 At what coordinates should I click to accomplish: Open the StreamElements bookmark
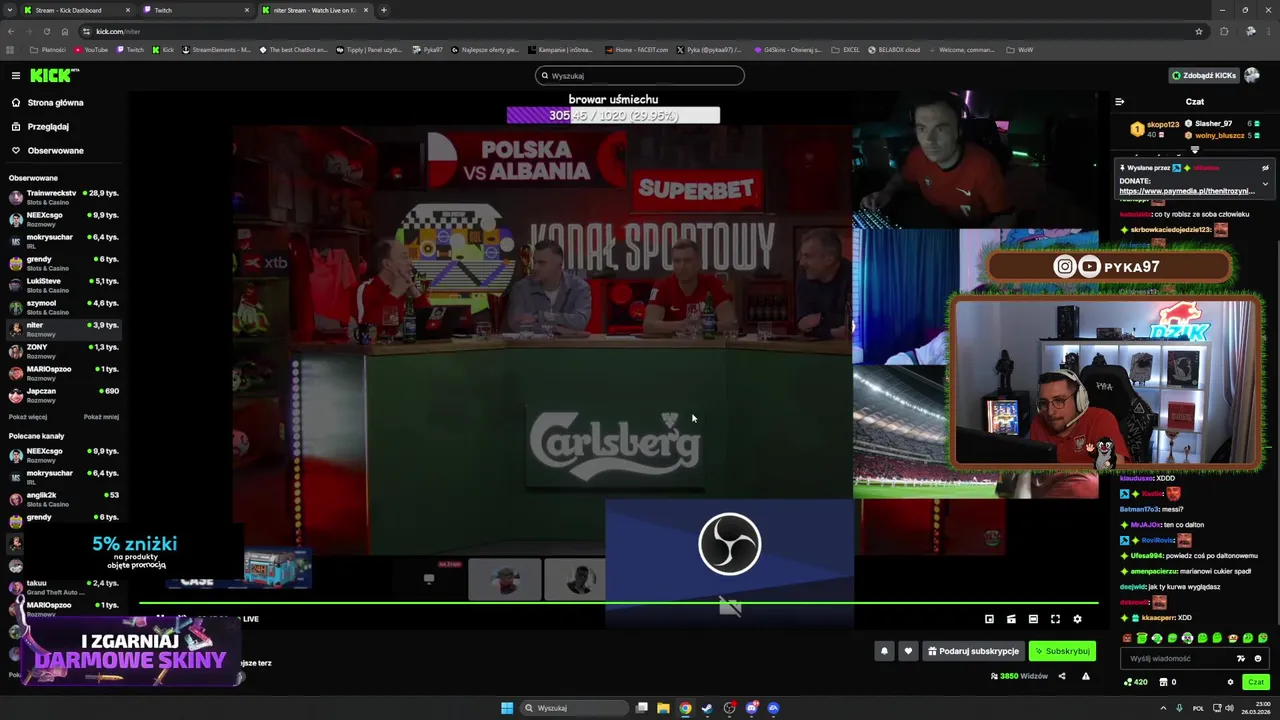coord(216,50)
